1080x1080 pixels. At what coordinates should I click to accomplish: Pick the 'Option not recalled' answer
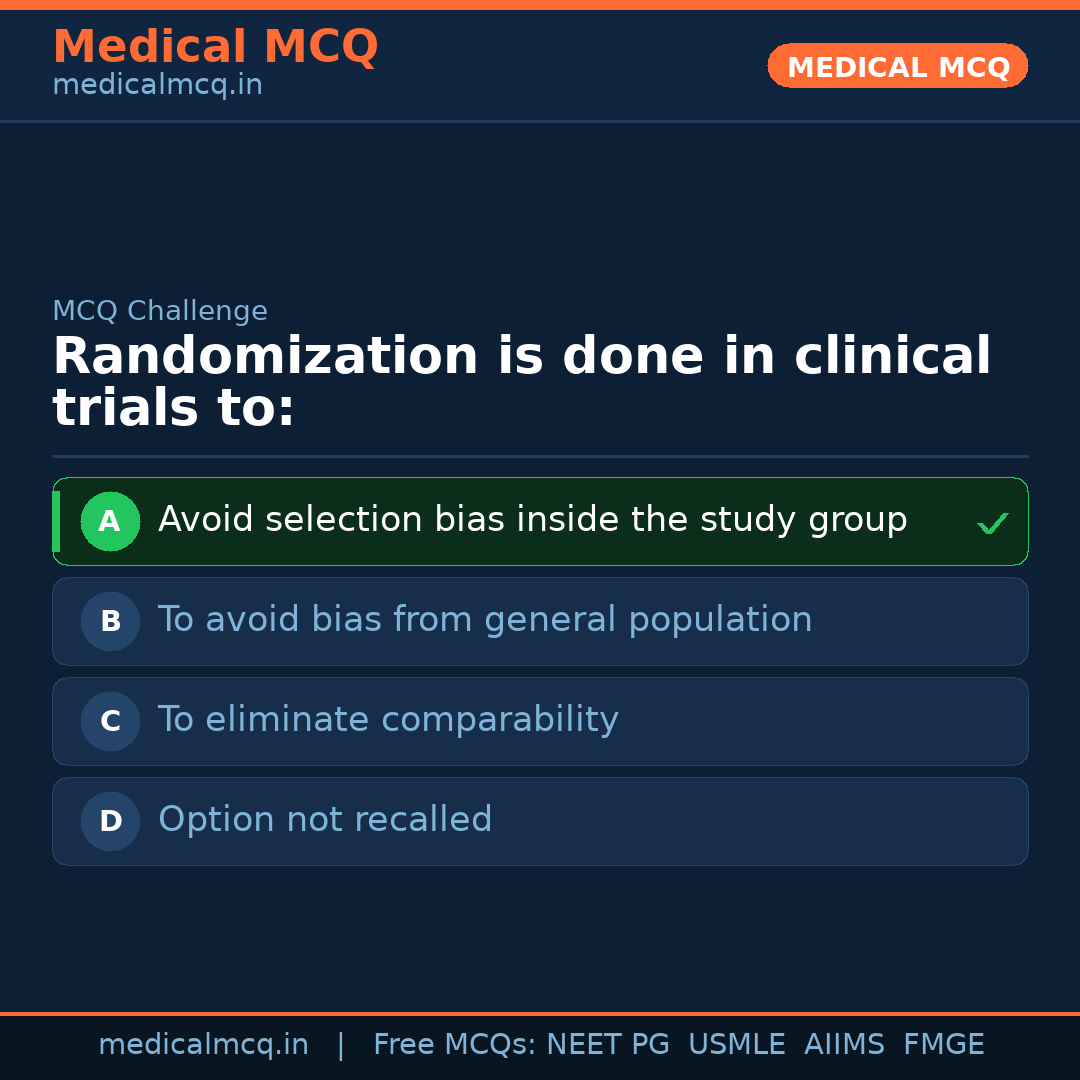pos(325,820)
